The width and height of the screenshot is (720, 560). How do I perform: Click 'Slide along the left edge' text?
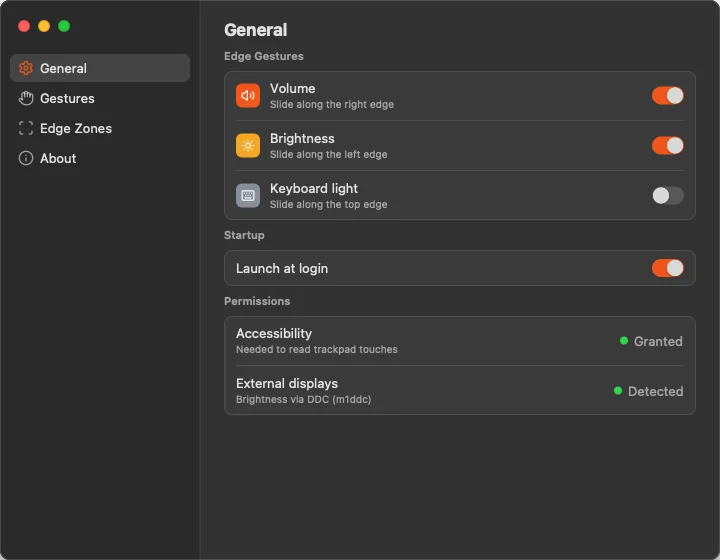click(328, 154)
